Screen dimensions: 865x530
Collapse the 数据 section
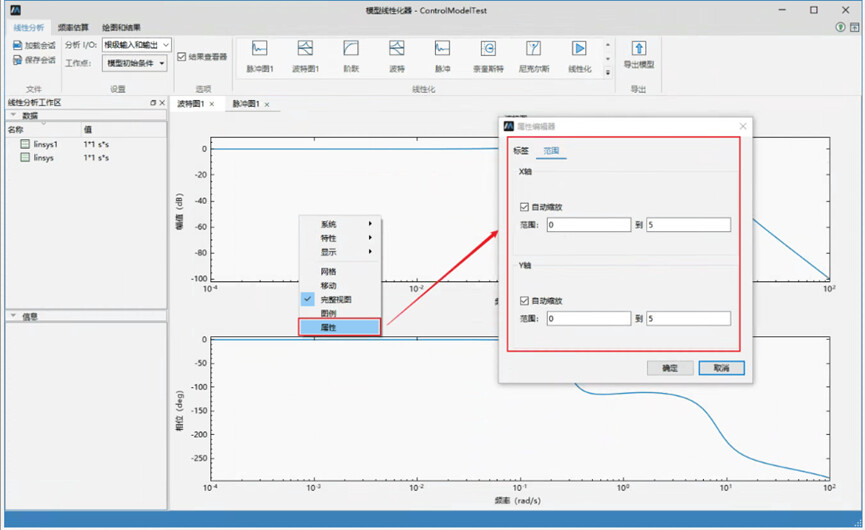[x=13, y=115]
